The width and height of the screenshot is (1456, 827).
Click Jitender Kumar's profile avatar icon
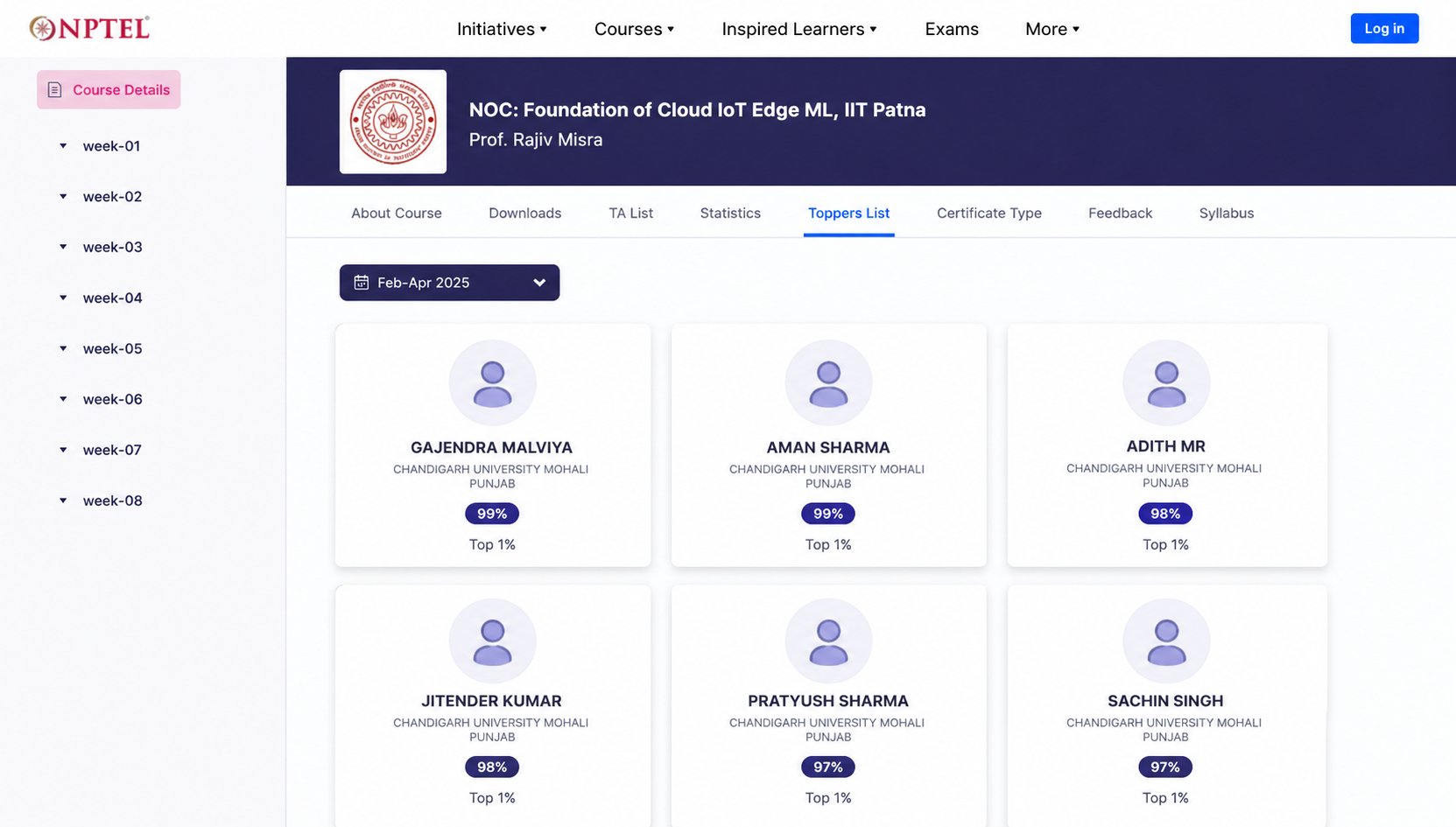coord(492,641)
